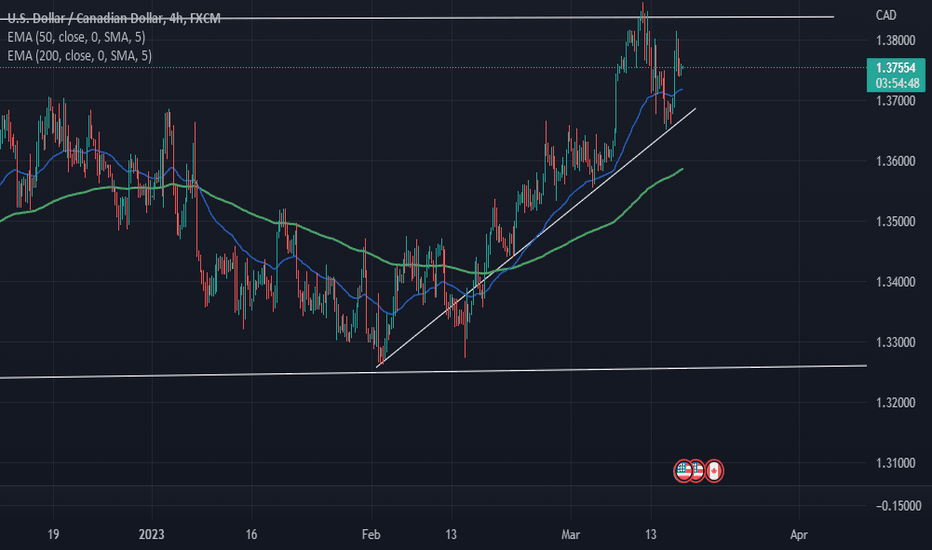The height and width of the screenshot is (550, 932).
Task: Open the CAD currency label on price axis
Action: click(886, 15)
